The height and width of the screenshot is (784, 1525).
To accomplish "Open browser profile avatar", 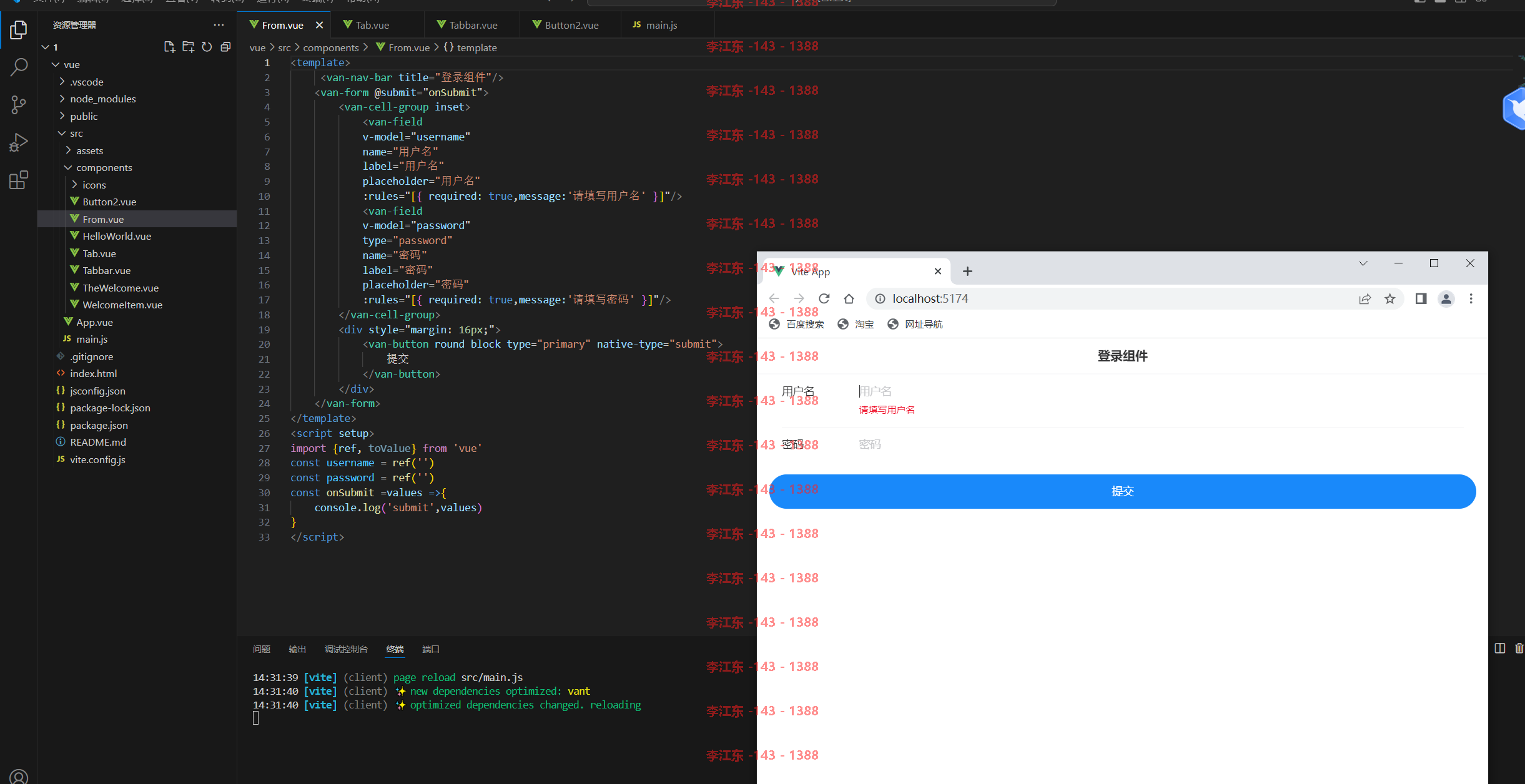I will point(1446,298).
